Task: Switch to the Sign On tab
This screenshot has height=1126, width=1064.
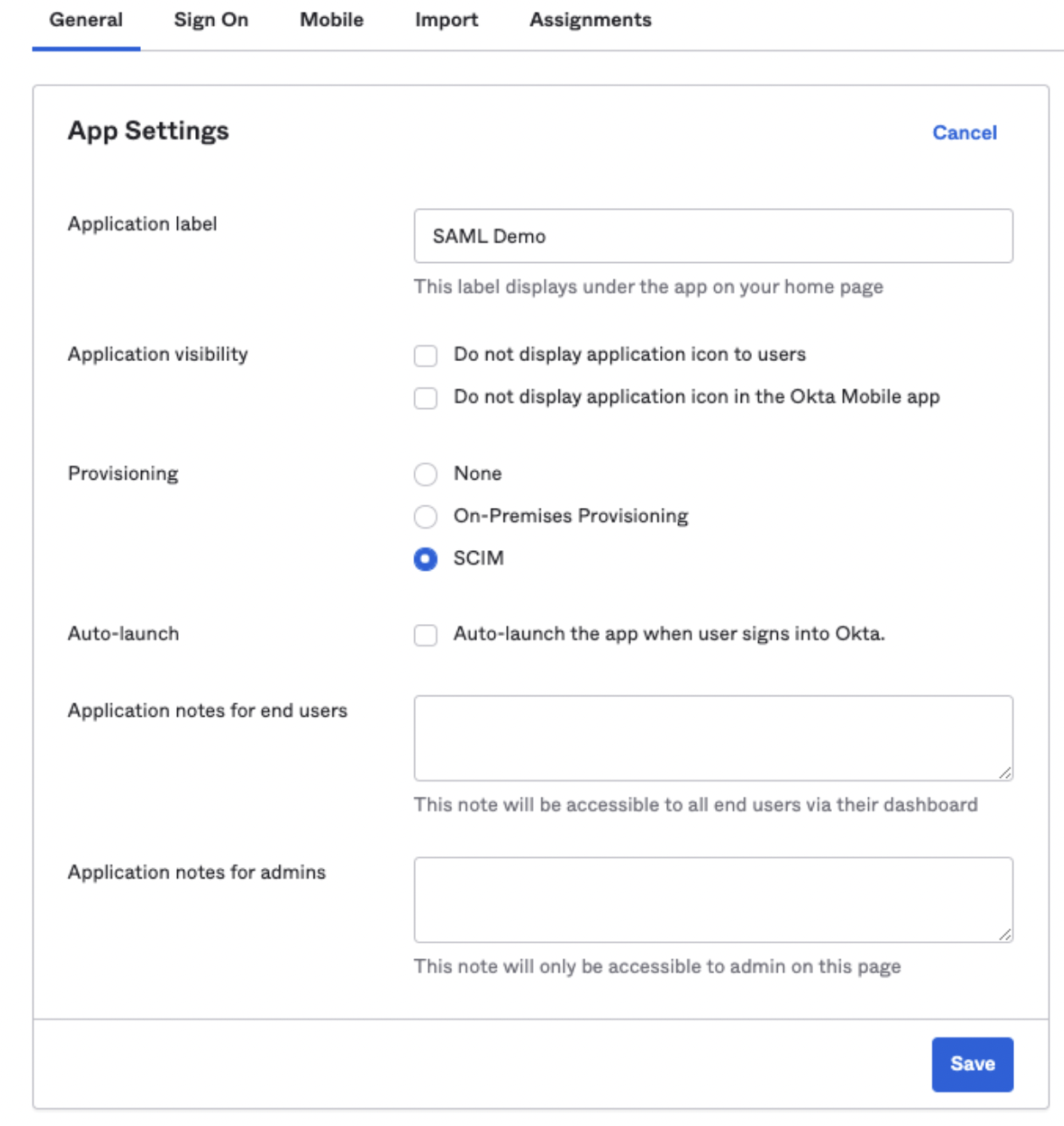Action: pyautogui.click(x=211, y=20)
